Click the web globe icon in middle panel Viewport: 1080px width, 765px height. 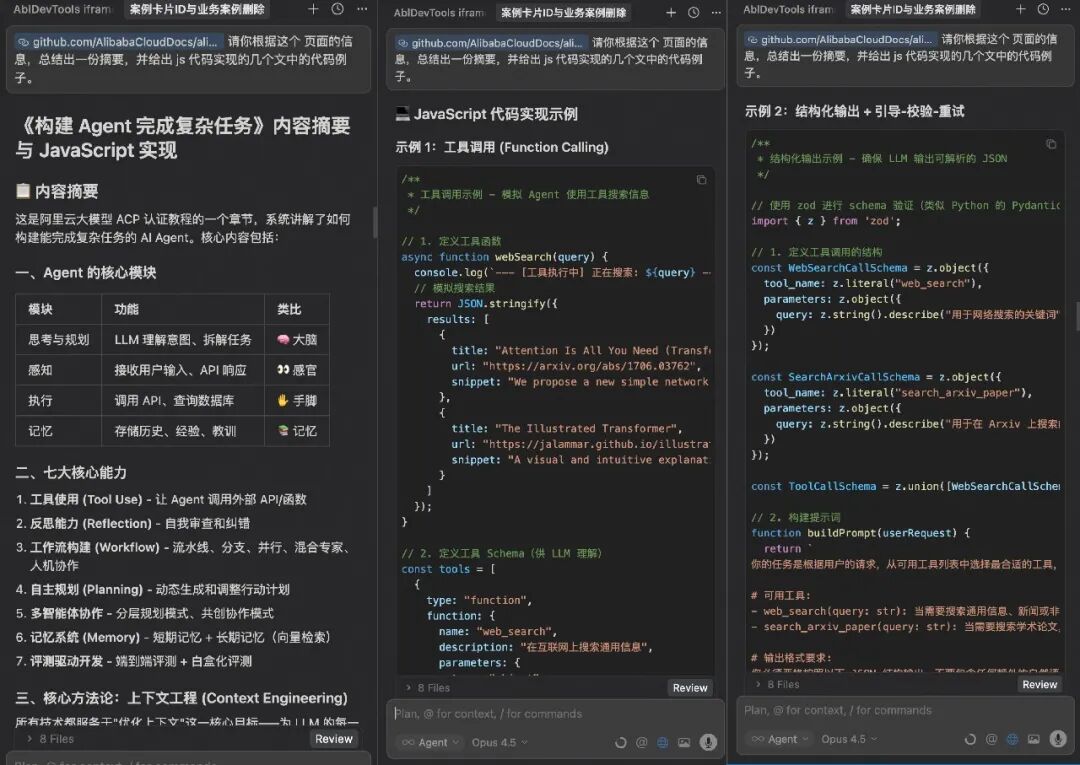click(x=663, y=742)
